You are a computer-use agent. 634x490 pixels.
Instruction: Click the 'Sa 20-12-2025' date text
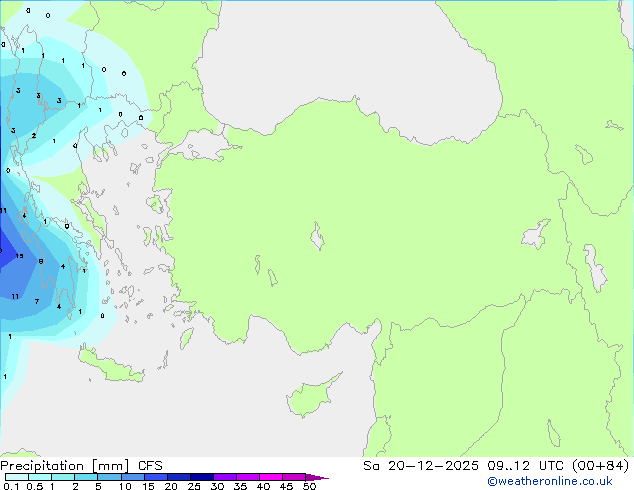[x=421, y=466]
